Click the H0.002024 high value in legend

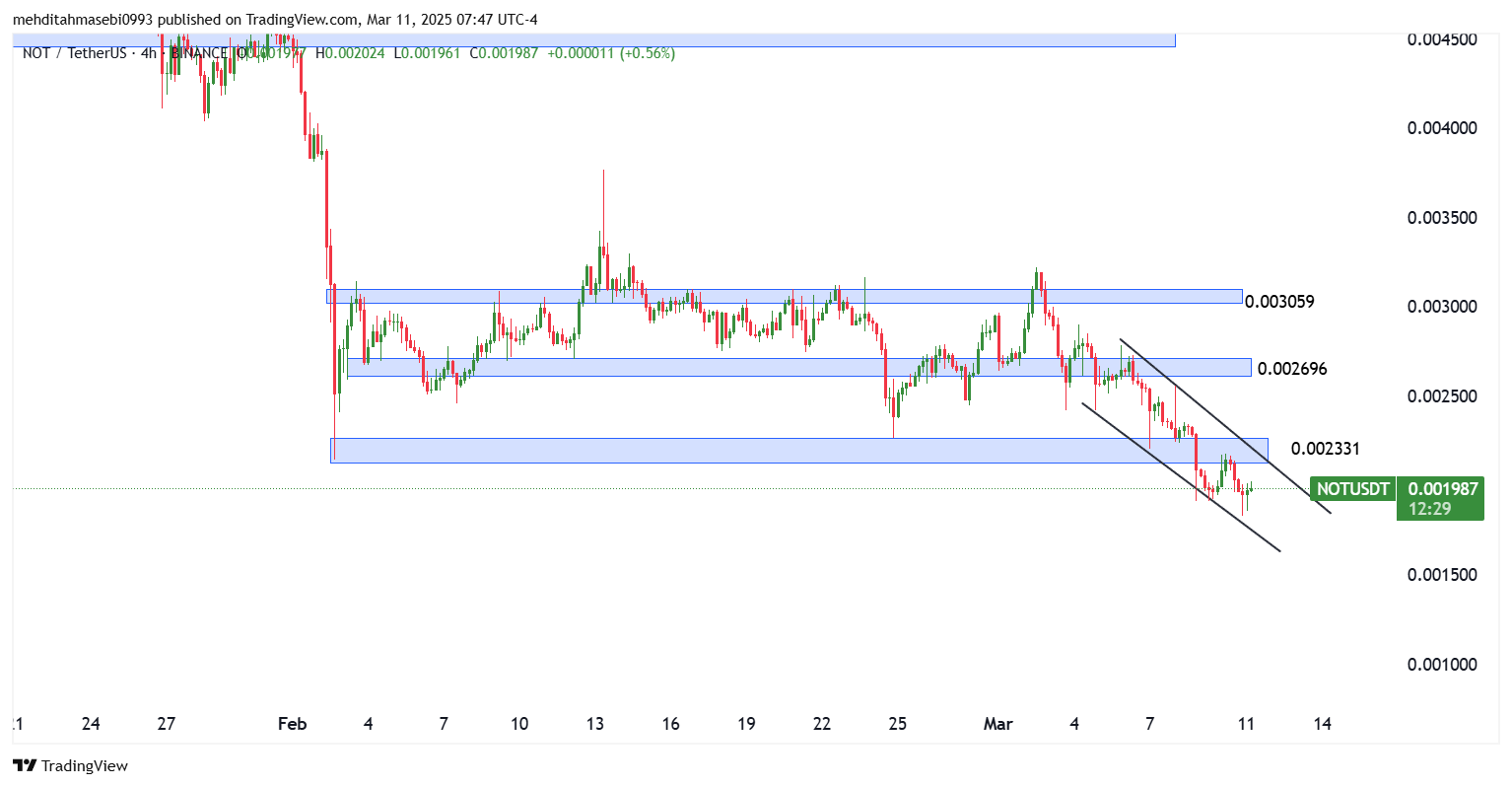tap(350, 53)
